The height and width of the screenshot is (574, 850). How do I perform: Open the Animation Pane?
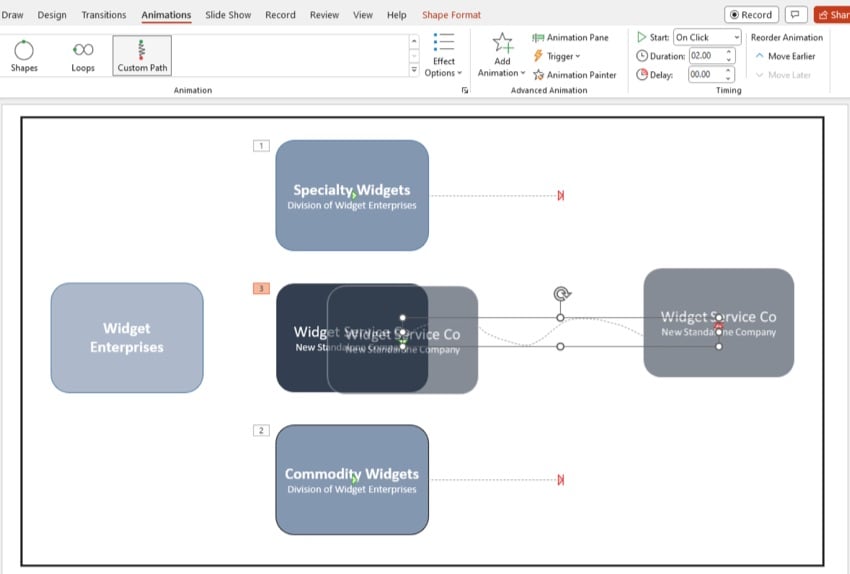tap(570, 38)
